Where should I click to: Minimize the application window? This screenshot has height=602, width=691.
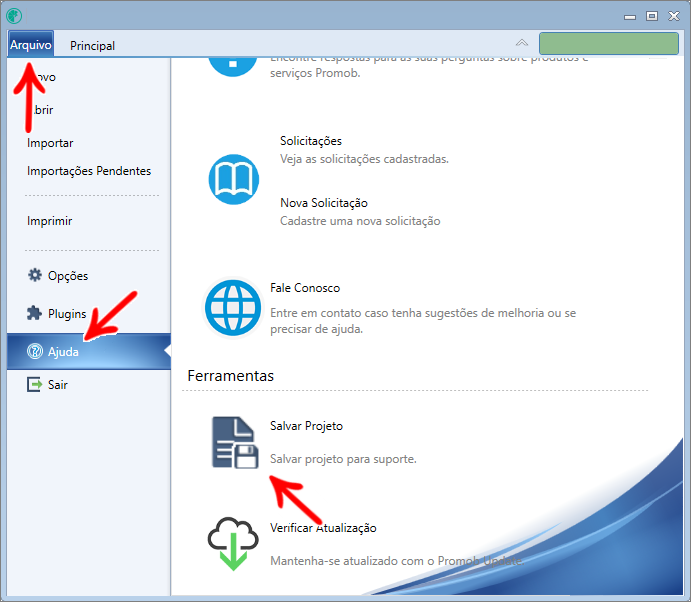(x=630, y=17)
